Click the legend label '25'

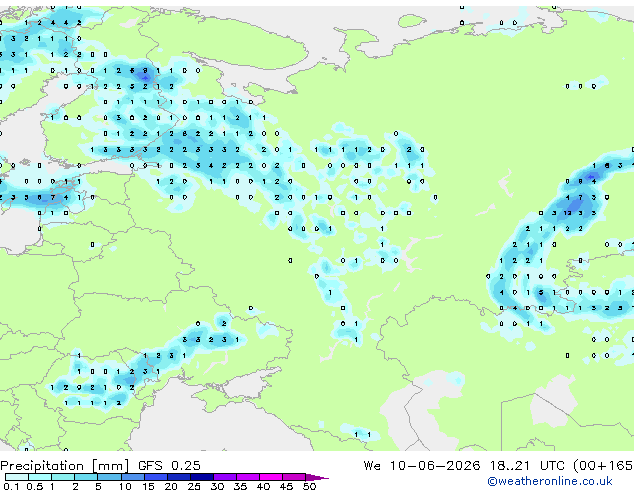[194, 486]
